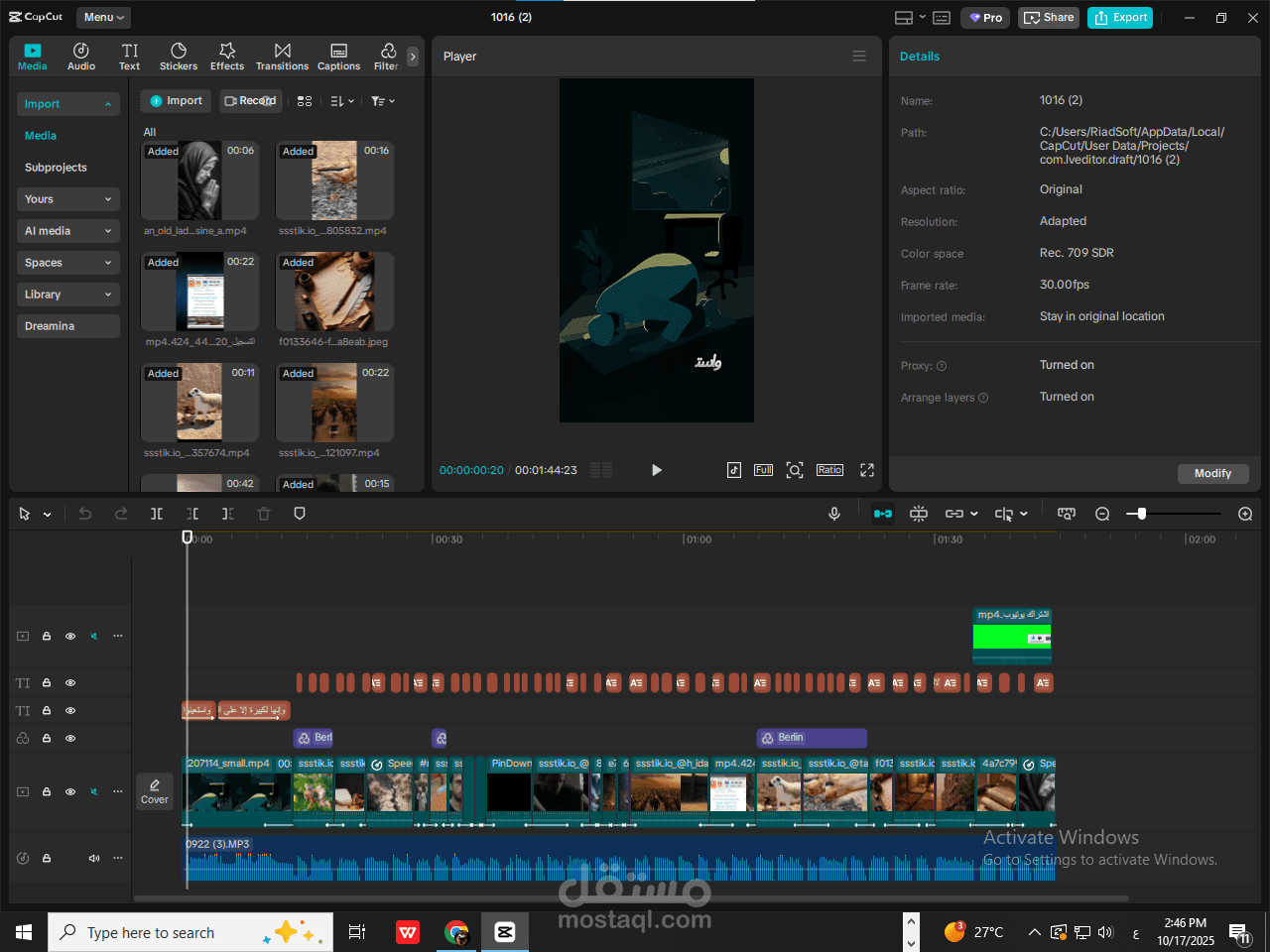1270x952 pixels.
Task: Open the Cover editor button
Action: (x=155, y=791)
